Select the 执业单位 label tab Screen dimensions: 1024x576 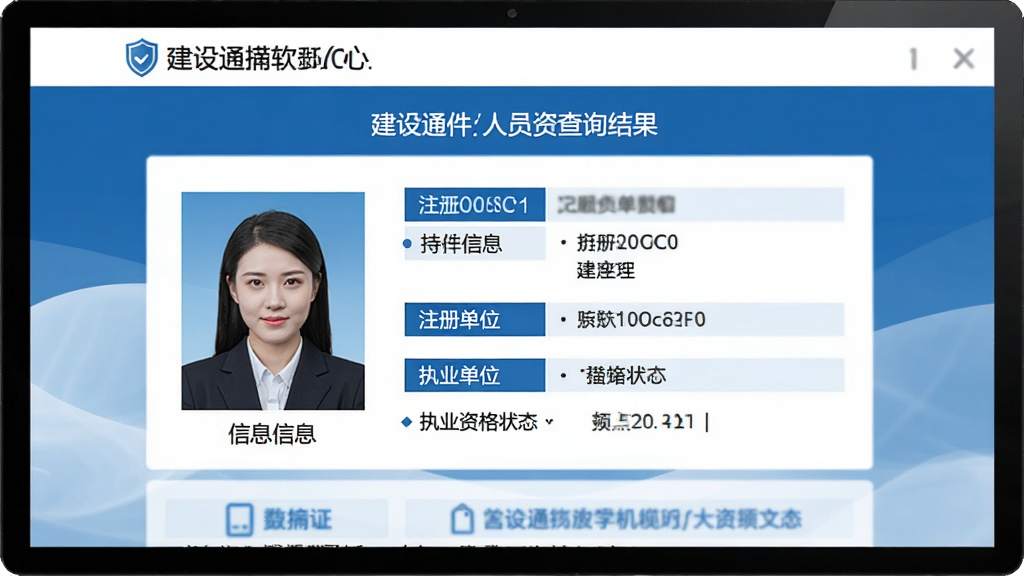475,375
